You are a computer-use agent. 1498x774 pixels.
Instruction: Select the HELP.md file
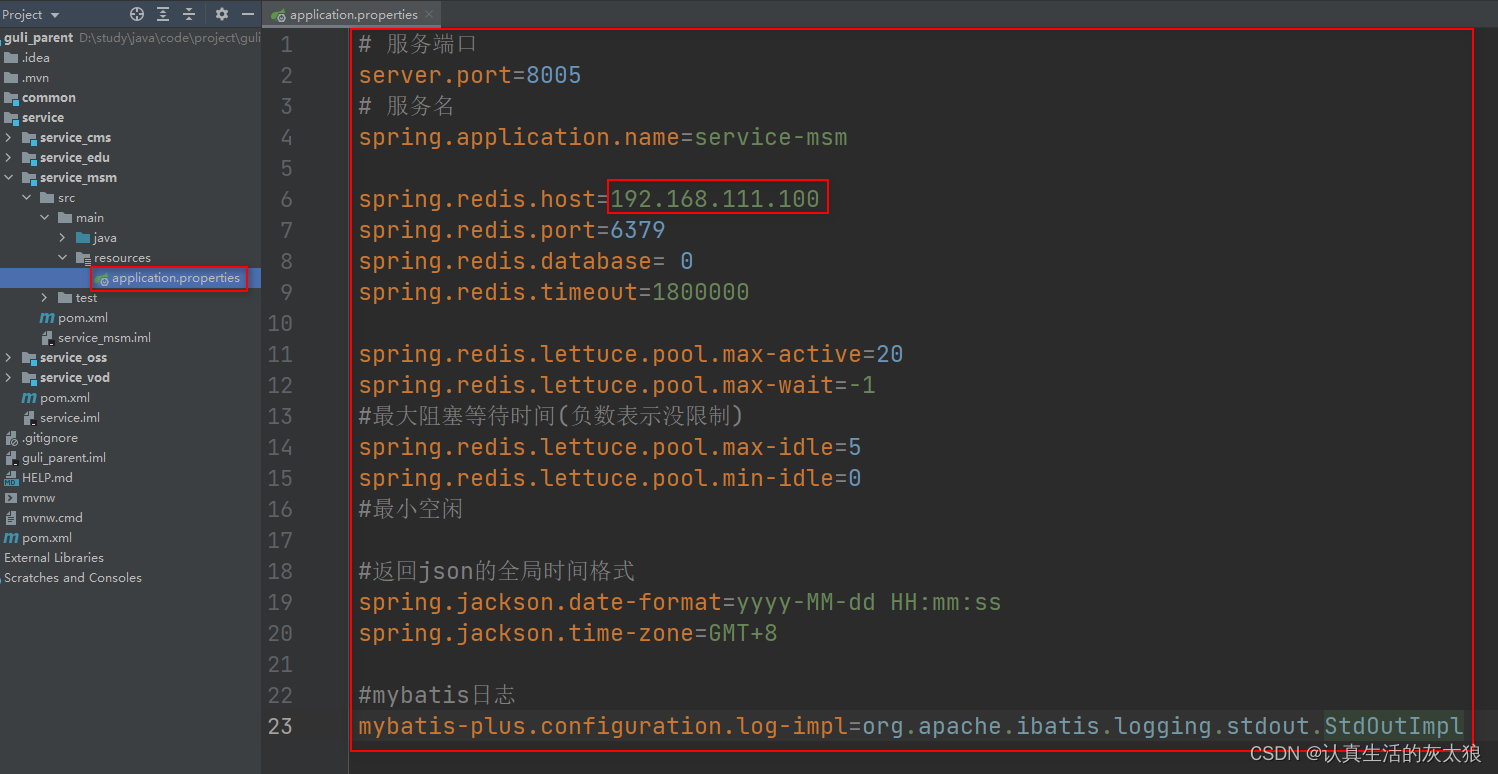pyautogui.click(x=38, y=477)
